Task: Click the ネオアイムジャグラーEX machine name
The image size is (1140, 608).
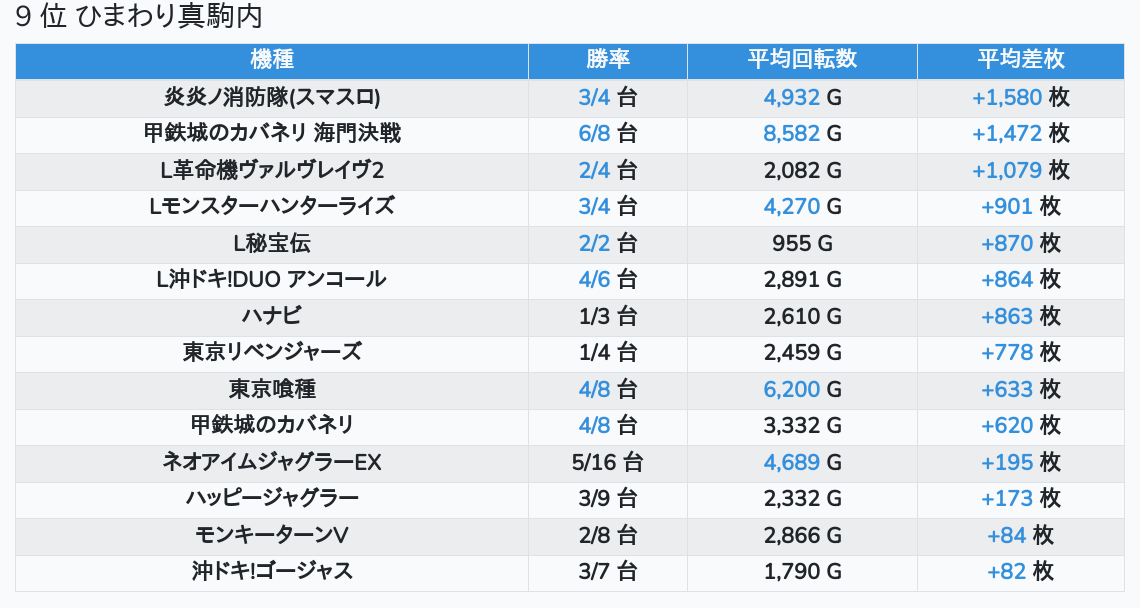Action: coord(272,463)
